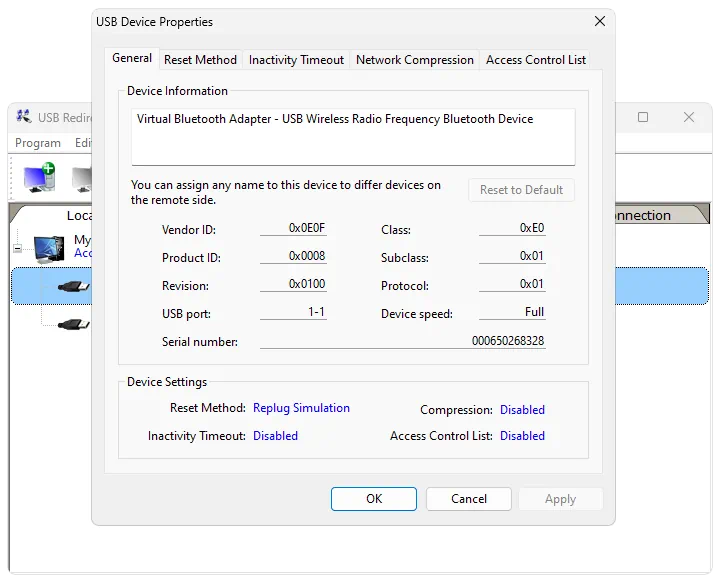Click the OK button
The width and height of the screenshot is (722, 580).
point(374,499)
